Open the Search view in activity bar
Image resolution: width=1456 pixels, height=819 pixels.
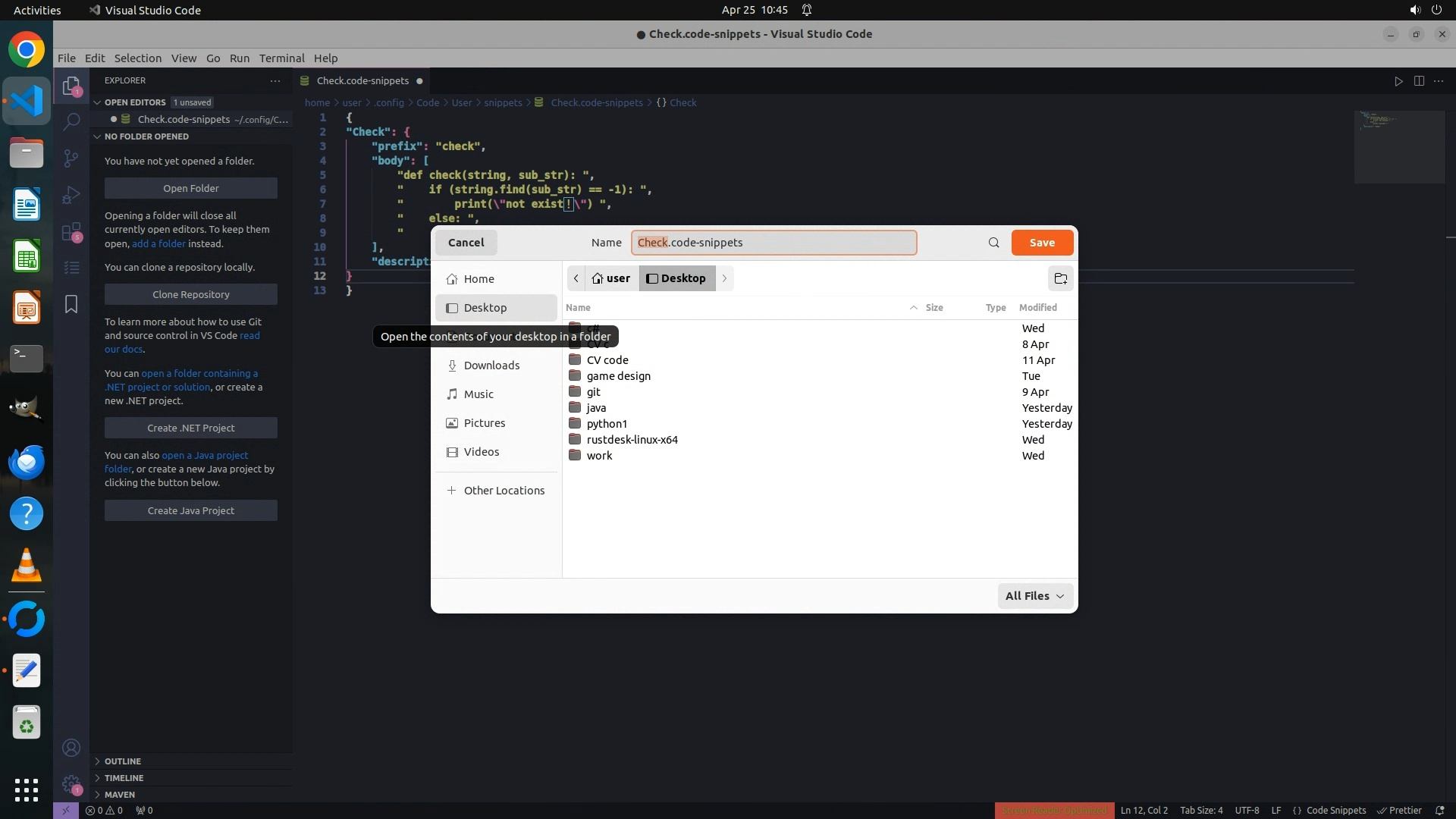pos(71,121)
